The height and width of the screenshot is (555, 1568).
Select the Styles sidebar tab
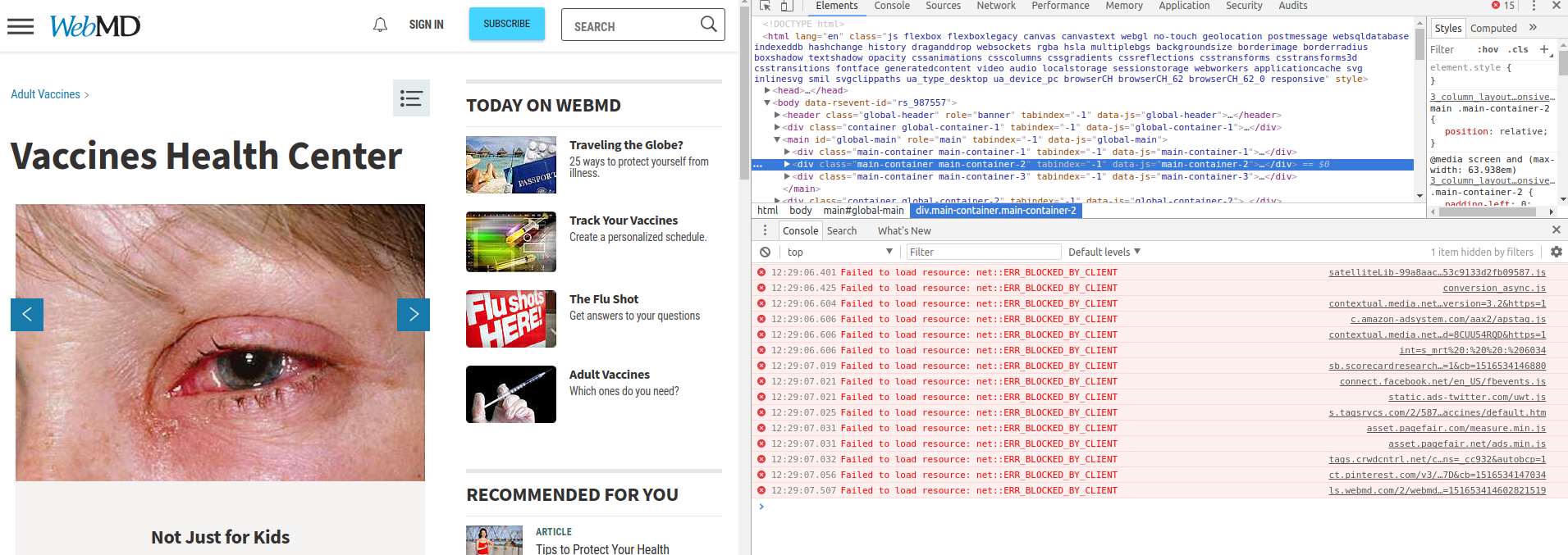click(1448, 28)
